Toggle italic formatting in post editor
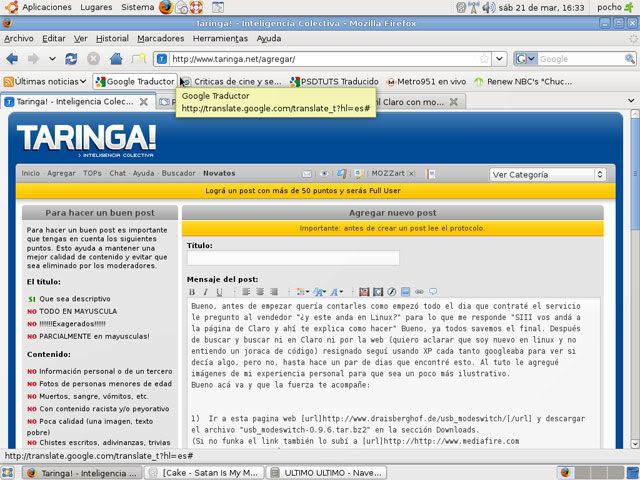Screen dimensions: 640x480 point(206,291)
